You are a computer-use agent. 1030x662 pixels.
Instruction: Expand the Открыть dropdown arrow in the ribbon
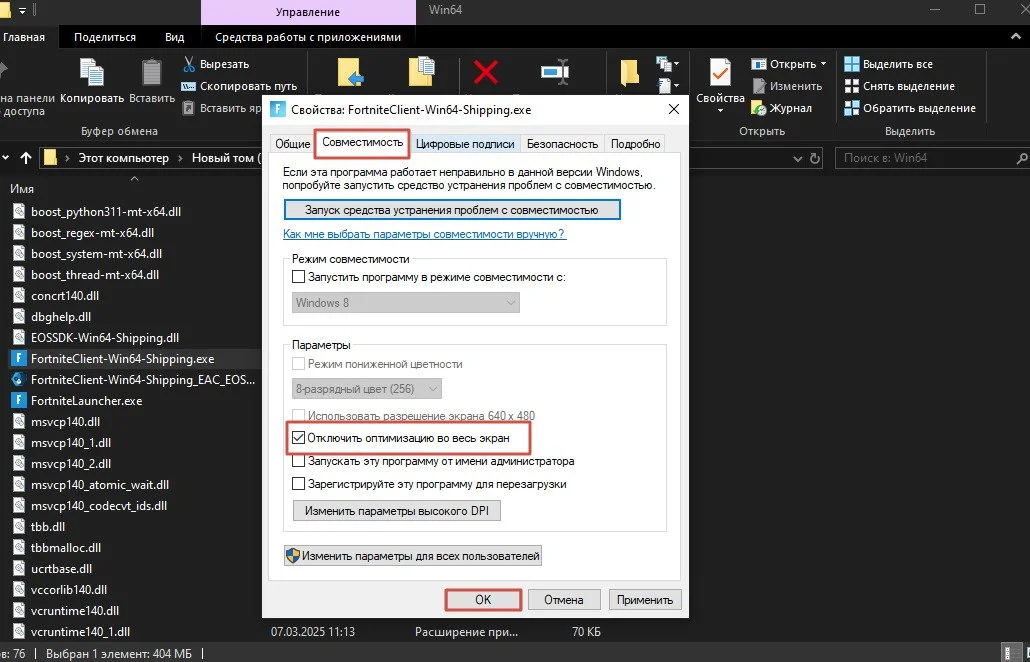point(822,64)
